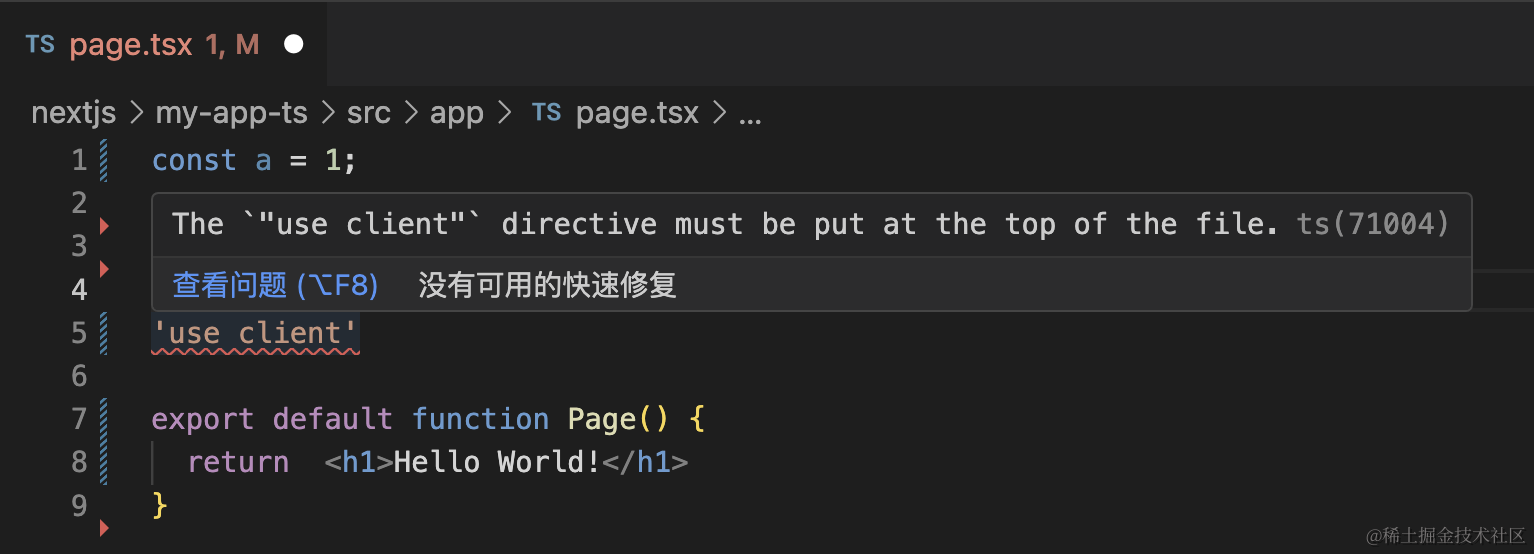This screenshot has width=1534, height=554.
Task: Click the underlined 'use client' directive
Action: point(255,334)
